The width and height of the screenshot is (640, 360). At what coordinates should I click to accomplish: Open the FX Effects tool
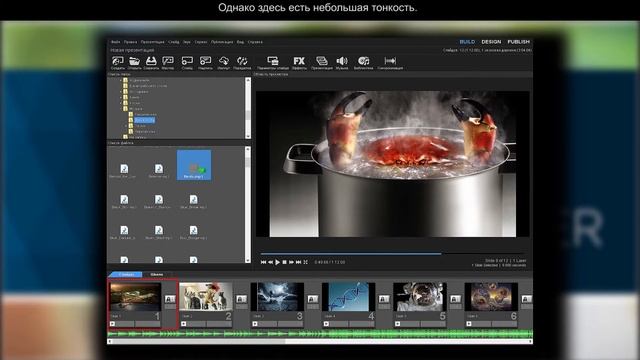[299, 61]
